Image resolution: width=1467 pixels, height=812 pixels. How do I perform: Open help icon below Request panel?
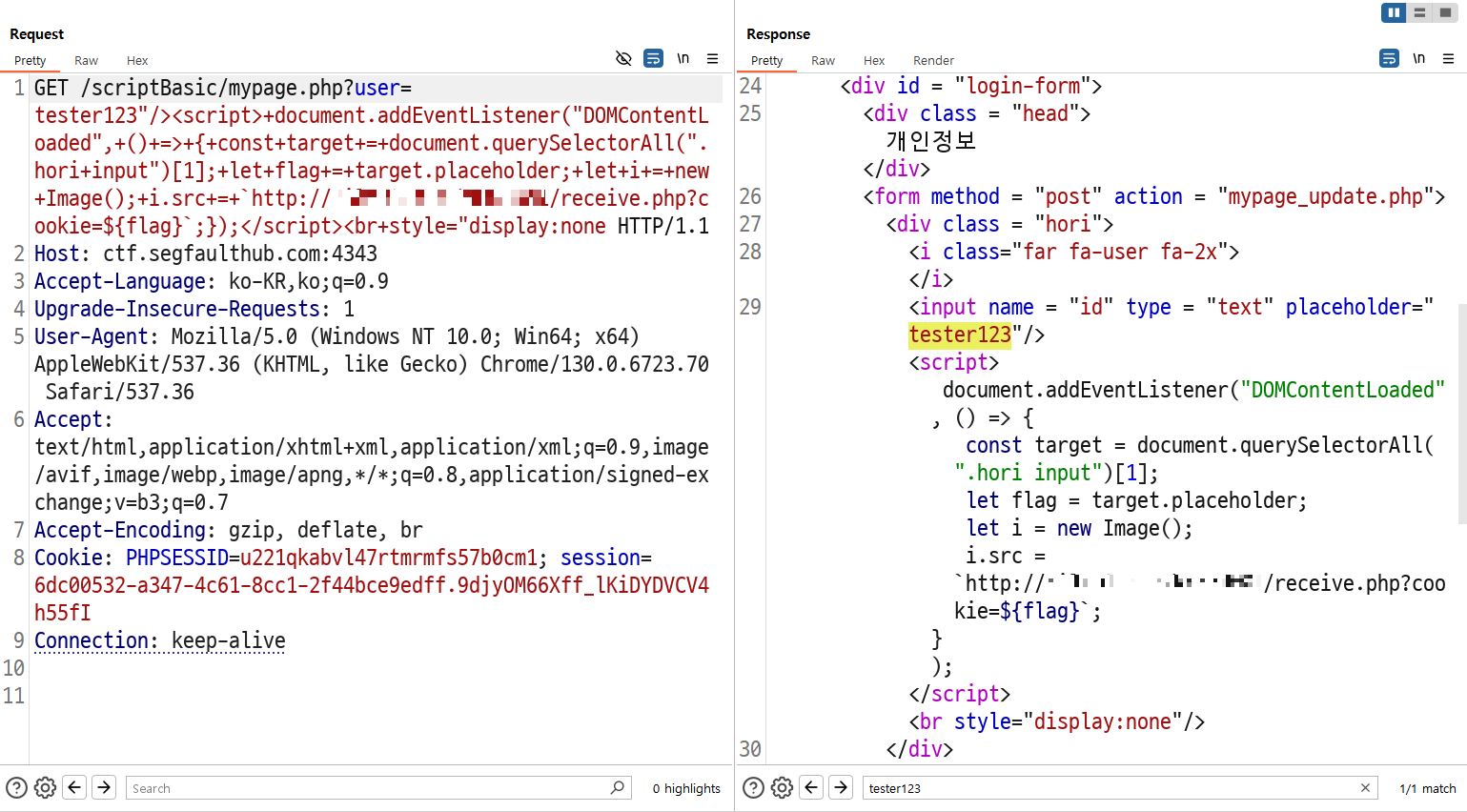tap(16, 788)
